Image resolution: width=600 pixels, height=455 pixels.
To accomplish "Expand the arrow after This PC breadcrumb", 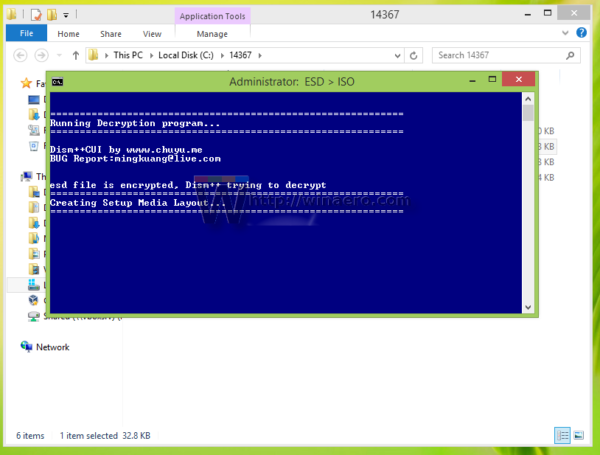I will click(x=151, y=56).
